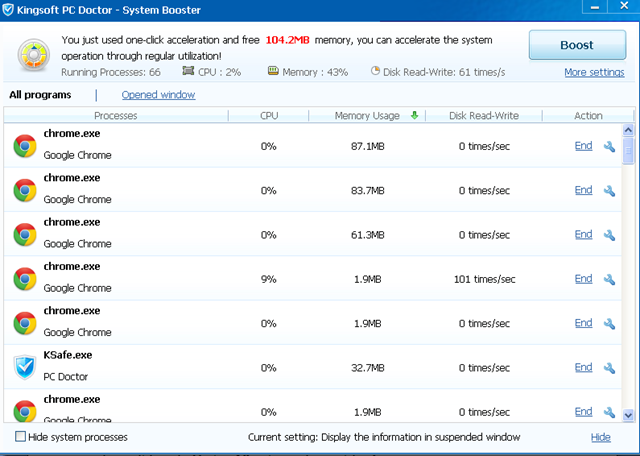Click the scrollbar down arrow in process list
This screenshot has width=640, height=456.
[x=629, y=414]
